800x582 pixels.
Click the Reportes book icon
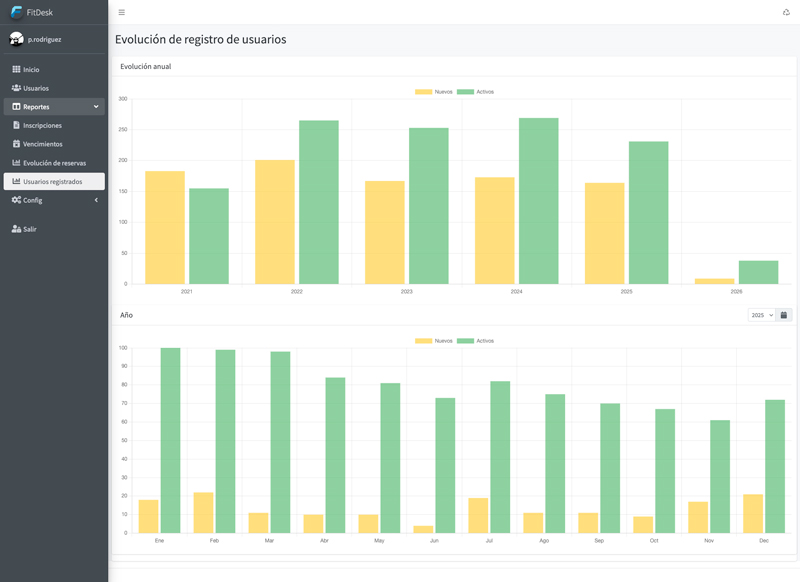[16, 107]
